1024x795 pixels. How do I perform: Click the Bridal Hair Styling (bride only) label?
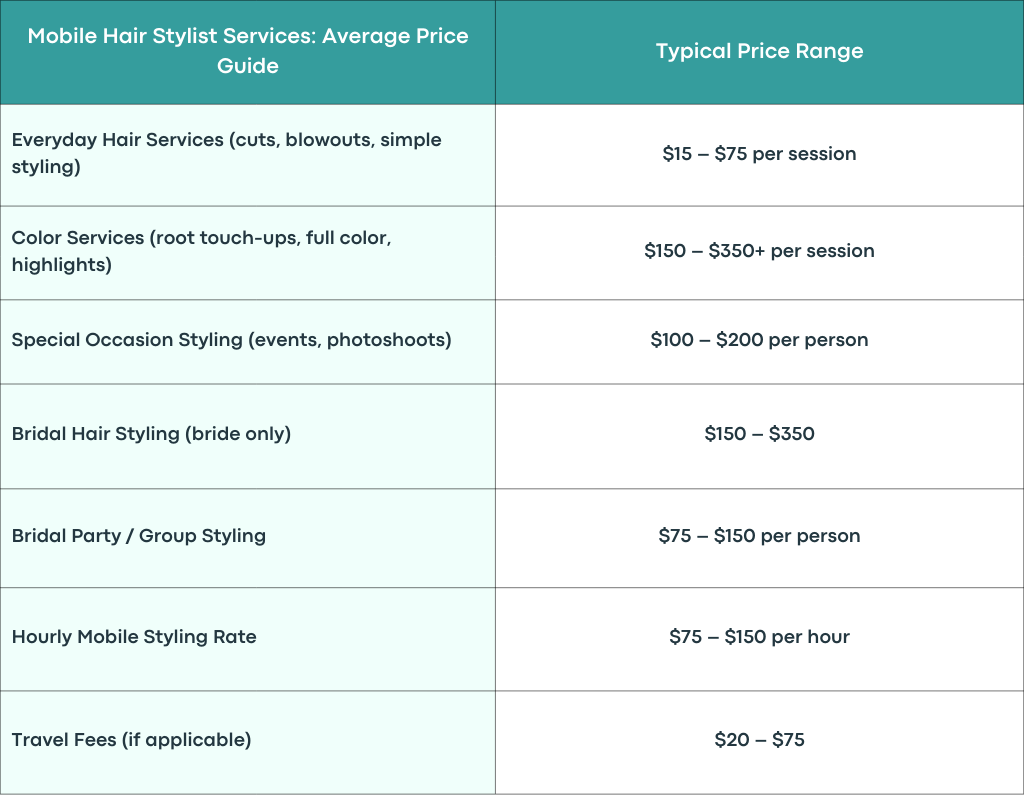pyautogui.click(x=152, y=434)
